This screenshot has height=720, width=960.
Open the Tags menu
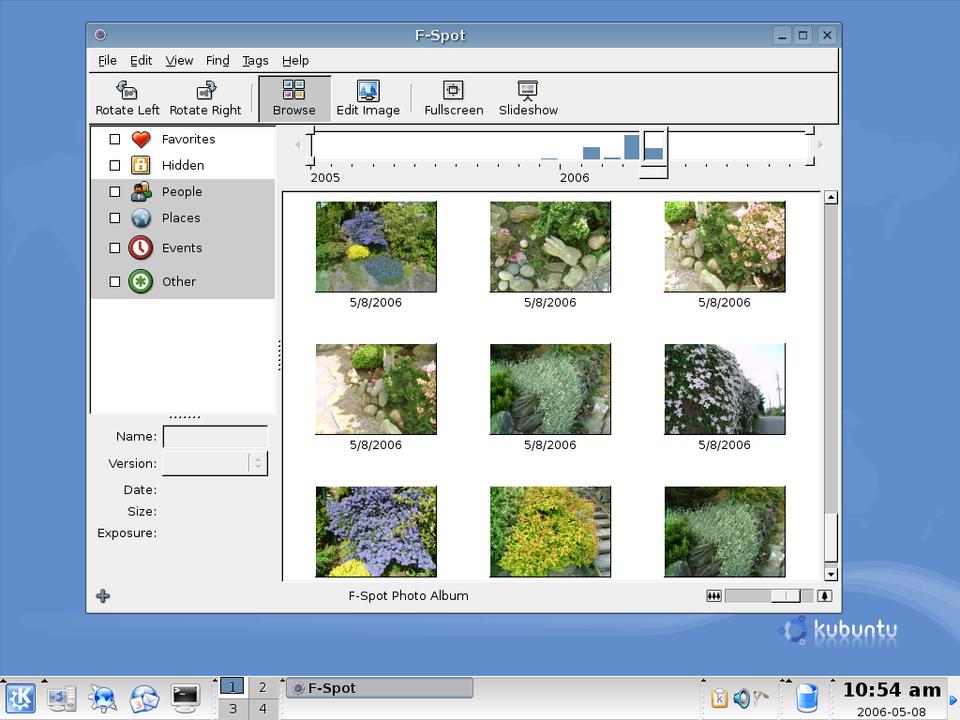click(x=255, y=61)
